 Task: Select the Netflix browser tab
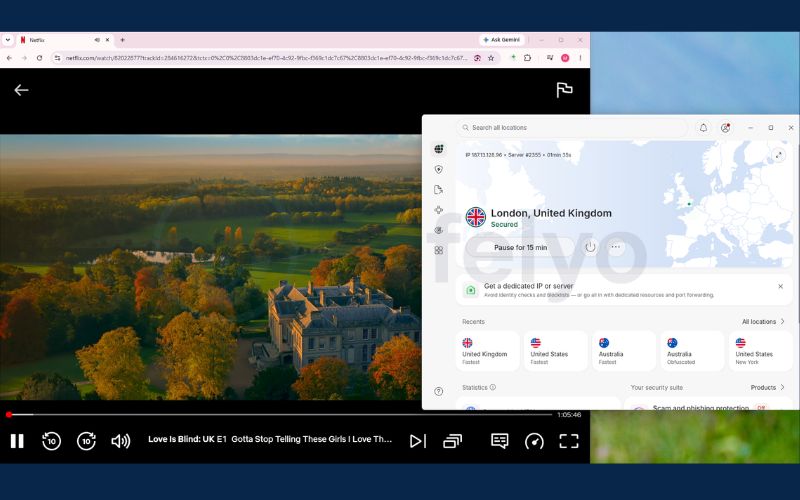click(64, 40)
